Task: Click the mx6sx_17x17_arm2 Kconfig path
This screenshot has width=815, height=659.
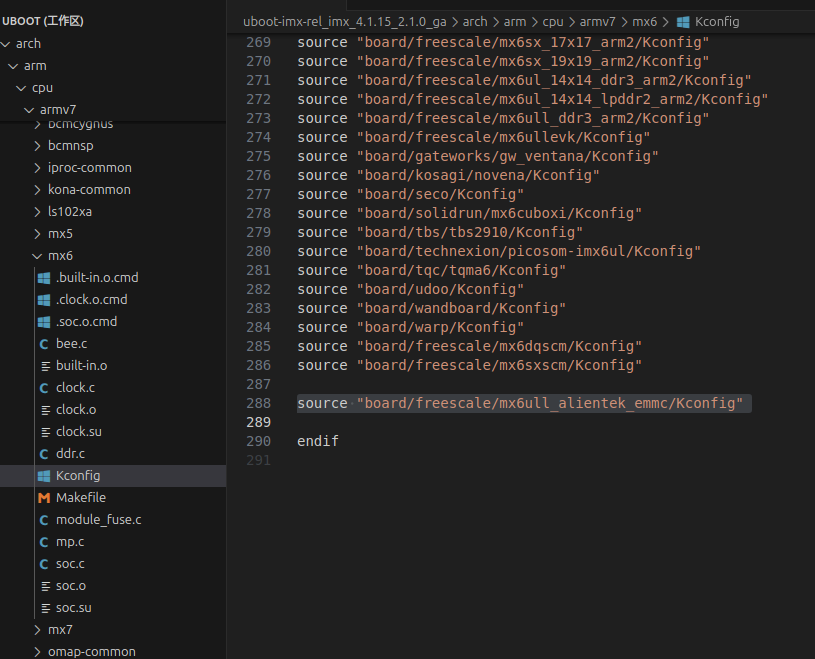Action: pyautogui.click(x=533, y=42)
